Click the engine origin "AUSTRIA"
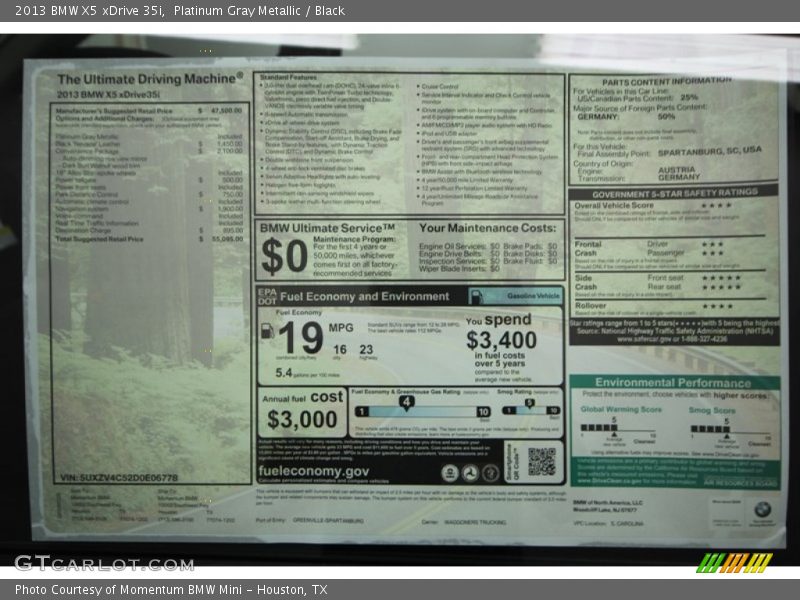This screenshot has height=600, width=800. (x=677, y=169)
